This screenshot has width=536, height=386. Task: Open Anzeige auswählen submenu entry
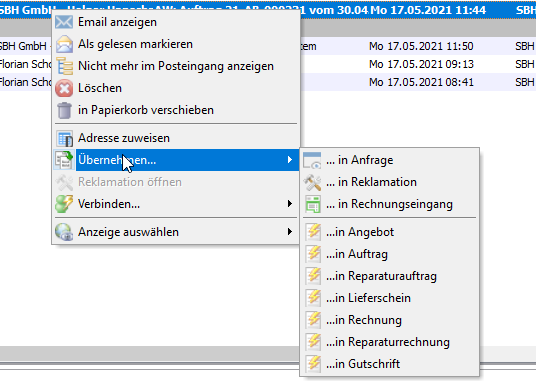coord(176,232)
